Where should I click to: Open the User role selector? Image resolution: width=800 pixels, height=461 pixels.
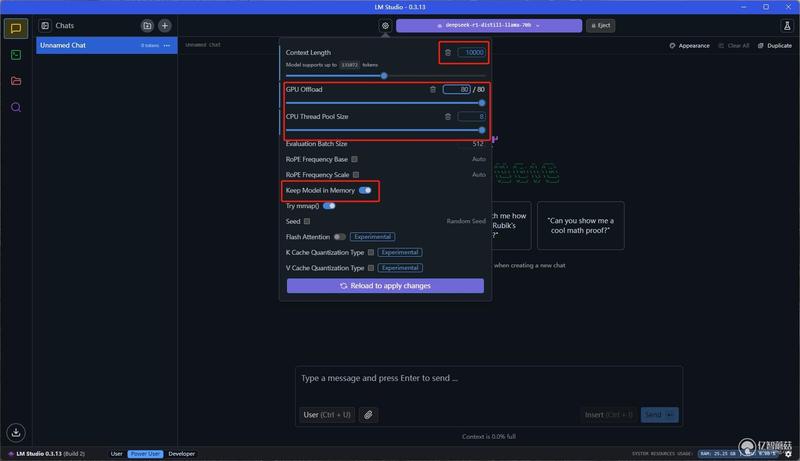click(x=327, y=415)
